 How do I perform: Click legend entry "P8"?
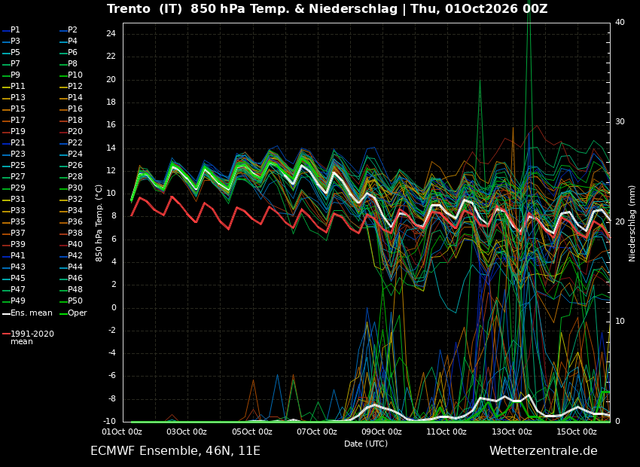[68, 64]
